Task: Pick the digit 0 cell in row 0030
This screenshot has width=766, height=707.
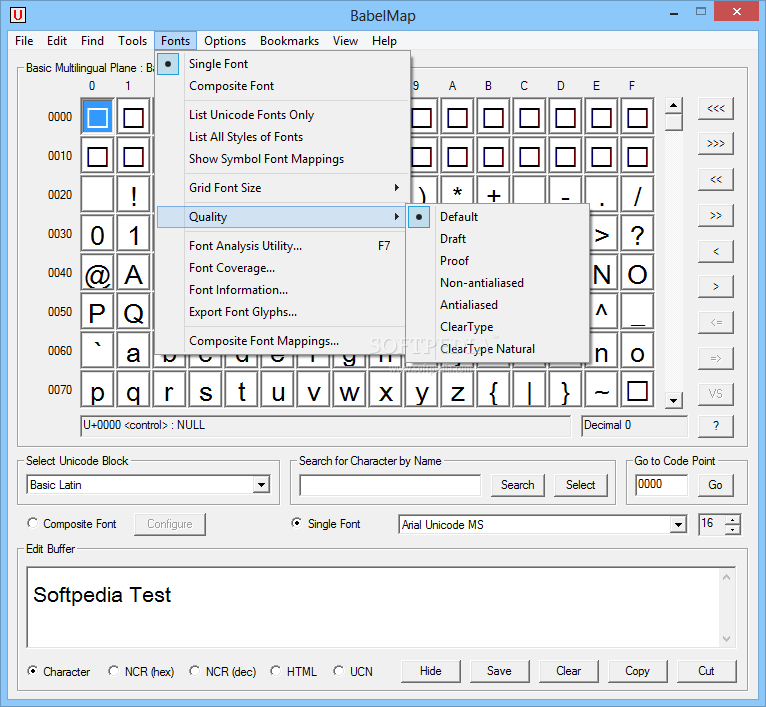Action: coord(97,235)
